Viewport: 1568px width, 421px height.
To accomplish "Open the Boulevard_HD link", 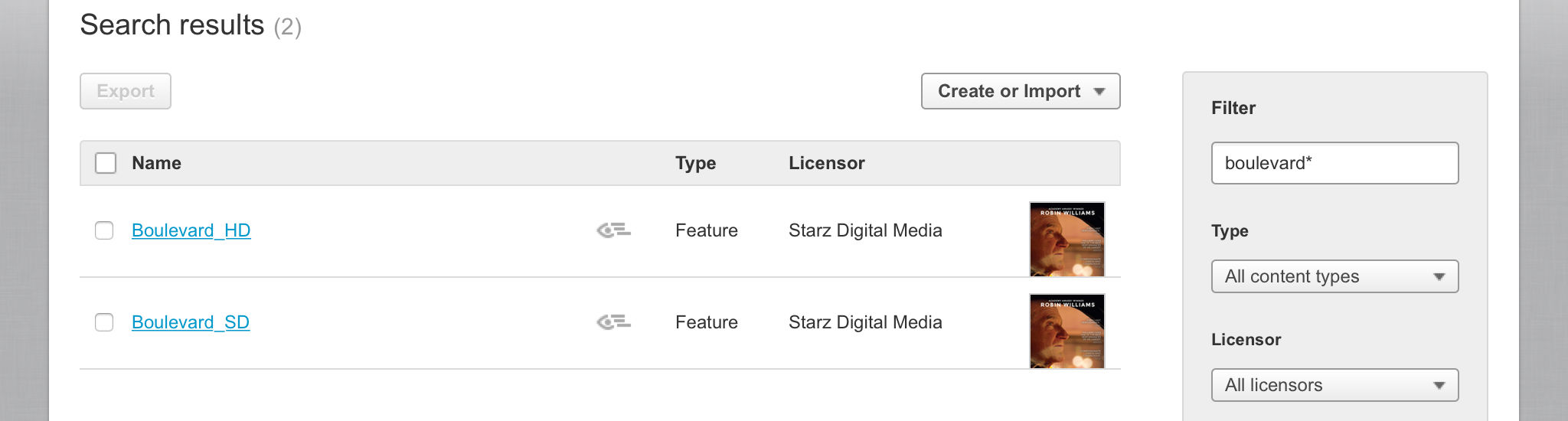I will 191,230.
